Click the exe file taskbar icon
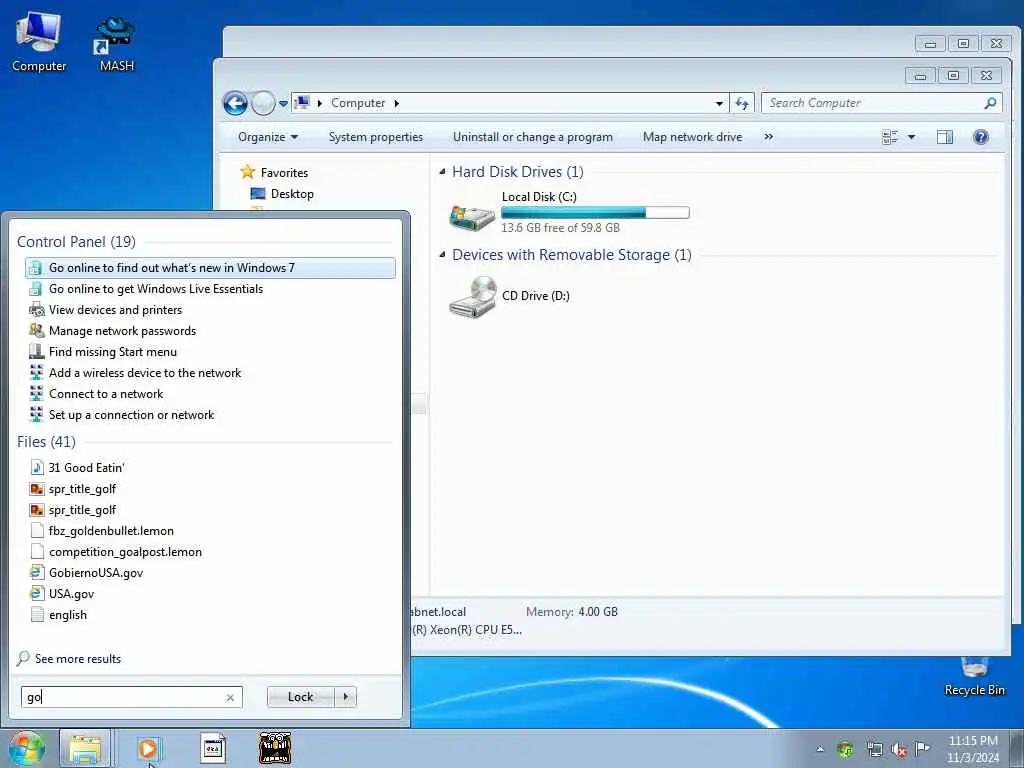The height and width of the screenshot is (768, 1024). [x=213, y=747]
